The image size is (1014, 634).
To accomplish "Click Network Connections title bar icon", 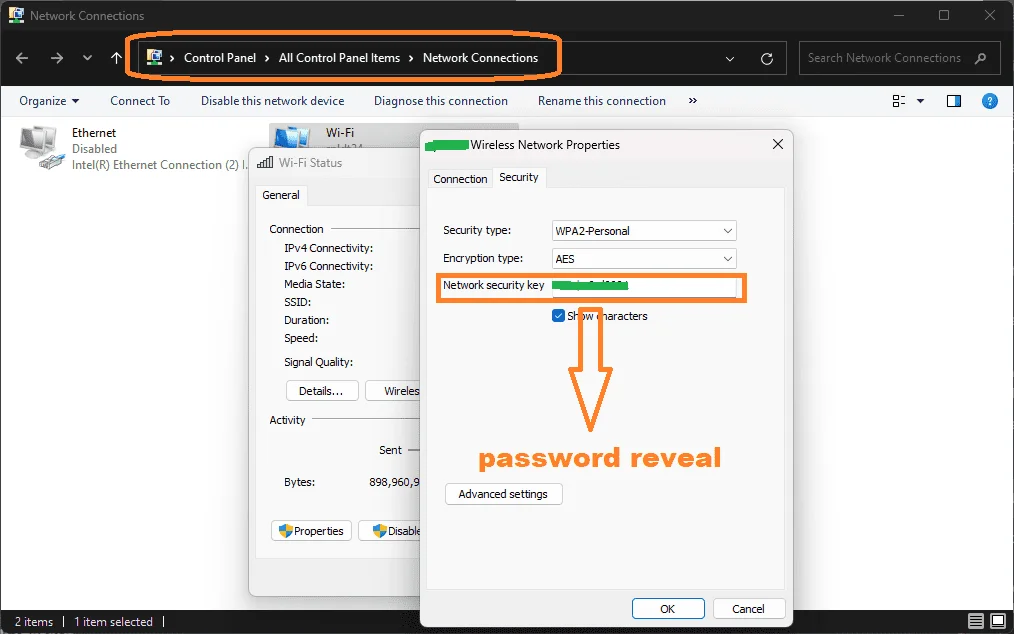I will coord(16,15).
